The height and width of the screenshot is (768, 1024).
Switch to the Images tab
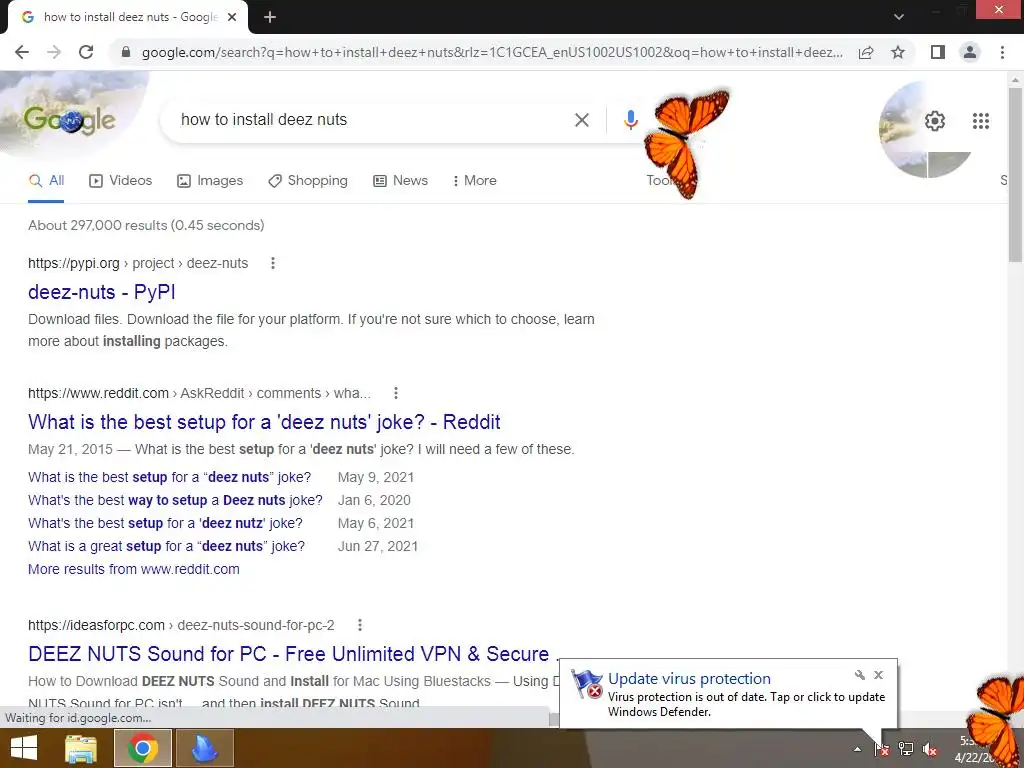tap(210, 181)
